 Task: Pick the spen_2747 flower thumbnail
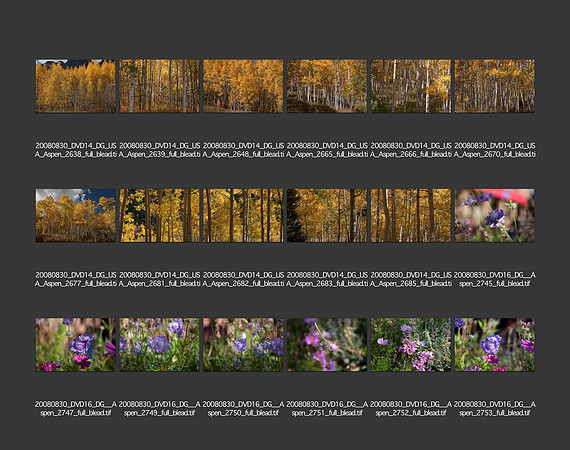point(76,345)
